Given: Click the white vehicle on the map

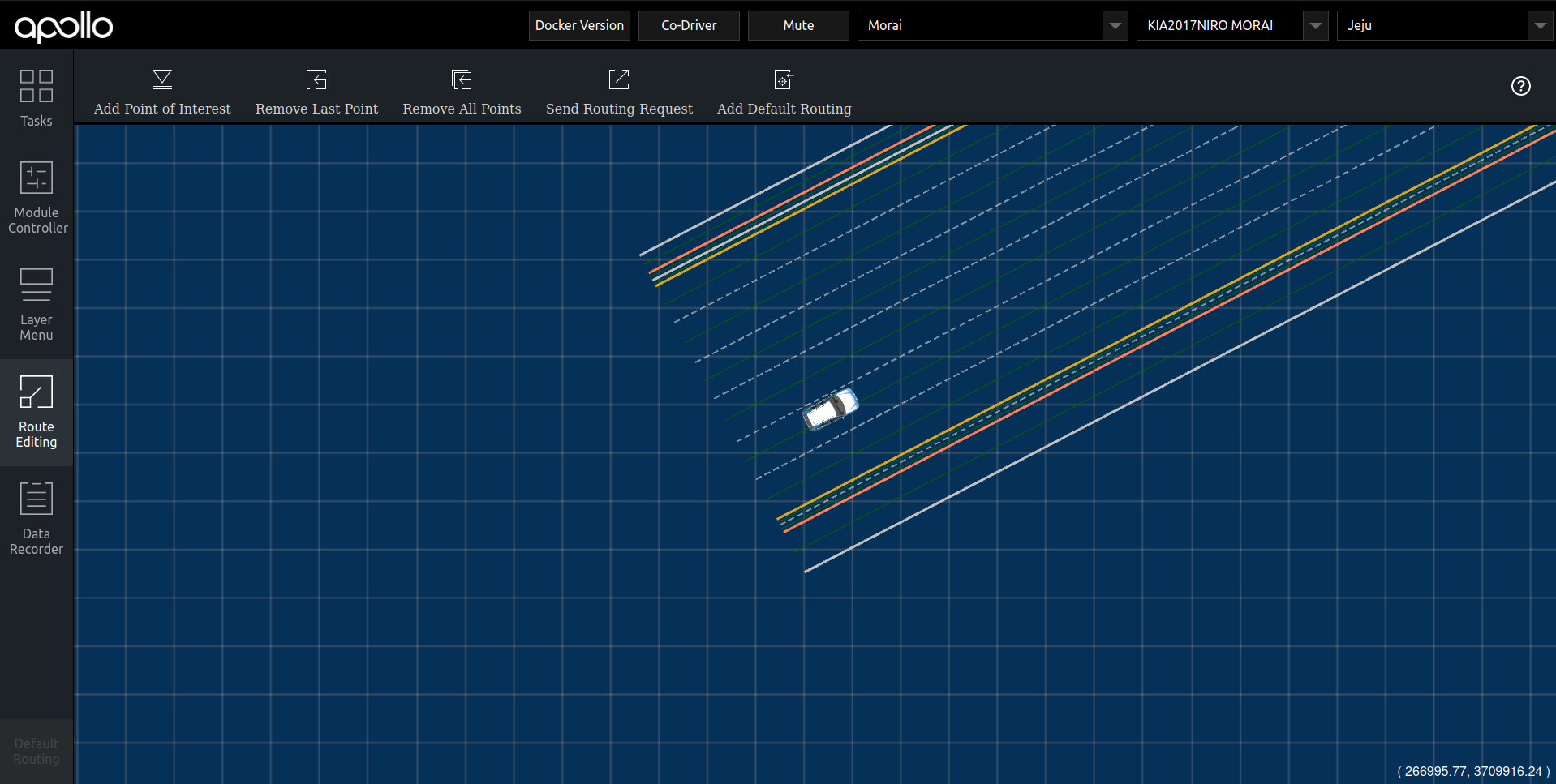Looking at the screenshot, I should 831,409.
